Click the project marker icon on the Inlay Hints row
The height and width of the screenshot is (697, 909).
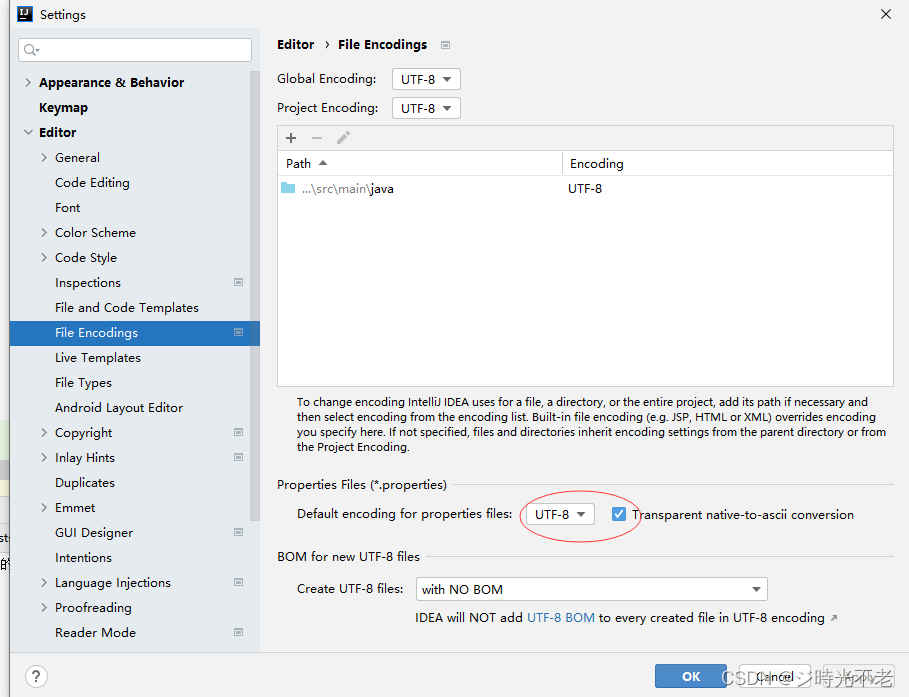click(238, 458)
